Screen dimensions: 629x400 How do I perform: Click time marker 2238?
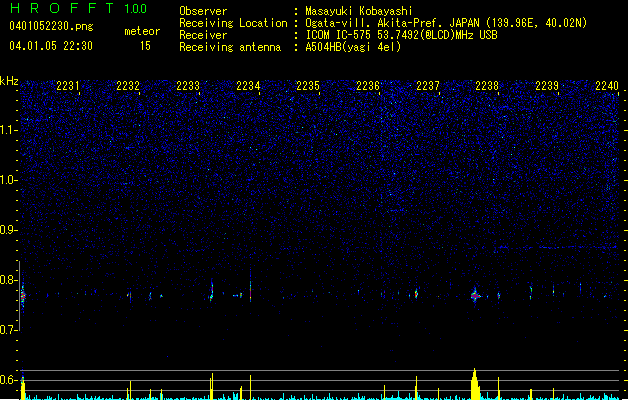[487, 86]
